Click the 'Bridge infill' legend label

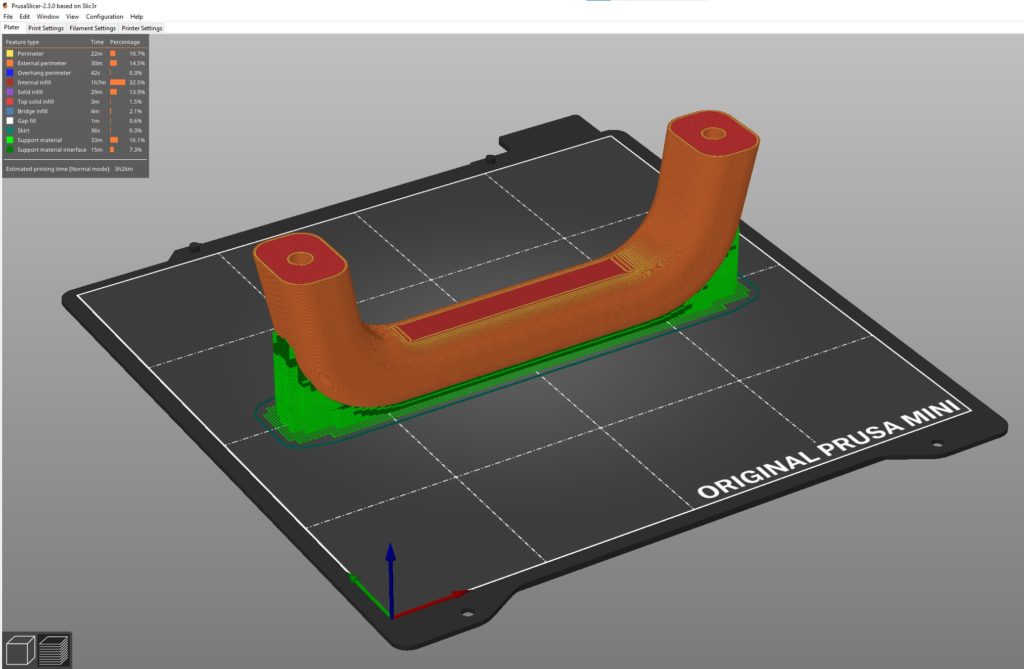click(x=33, y=111)
